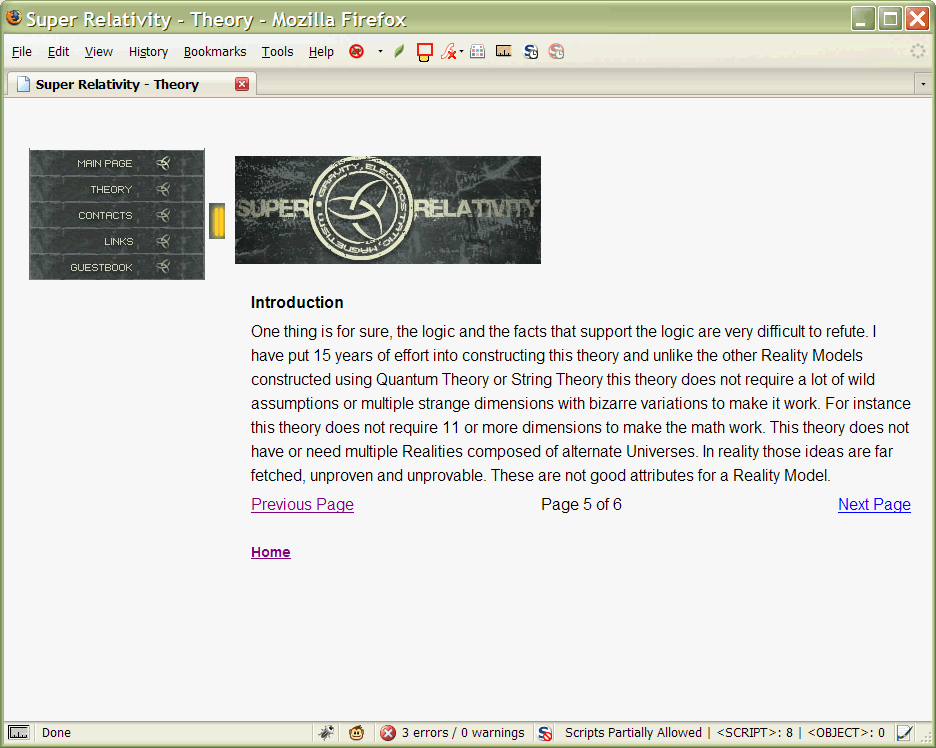Image resolution: width=936 pixels, height=748 pixels.
Task: Click the propeller icon beside MAIN PAGE
Action: click(x=164, y=163)
